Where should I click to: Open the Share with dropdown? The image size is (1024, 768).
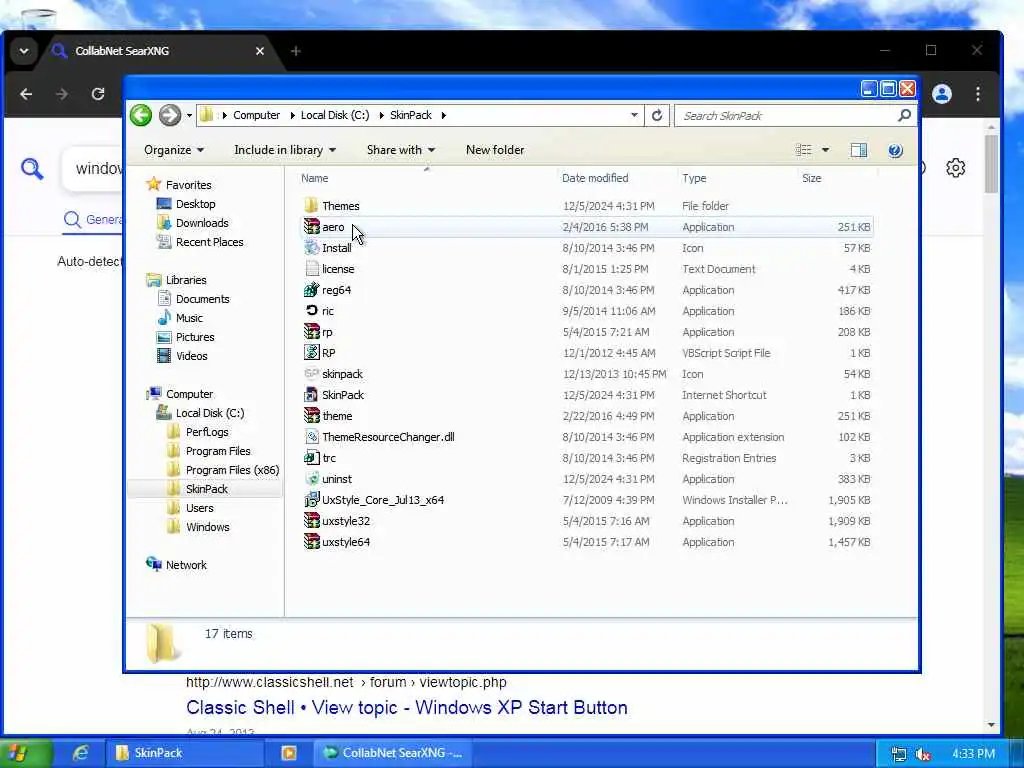[400, 150]
